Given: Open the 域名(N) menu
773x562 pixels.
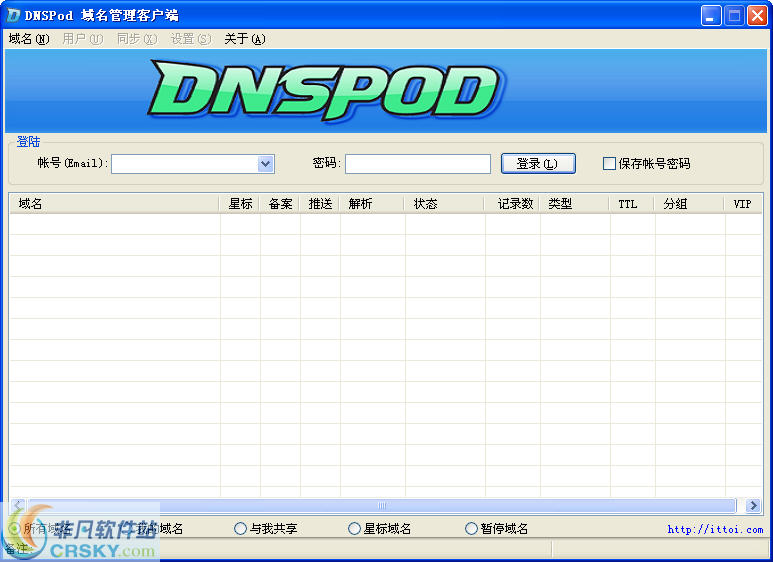Looking at the screenshot, I should (x=29, y=39).
